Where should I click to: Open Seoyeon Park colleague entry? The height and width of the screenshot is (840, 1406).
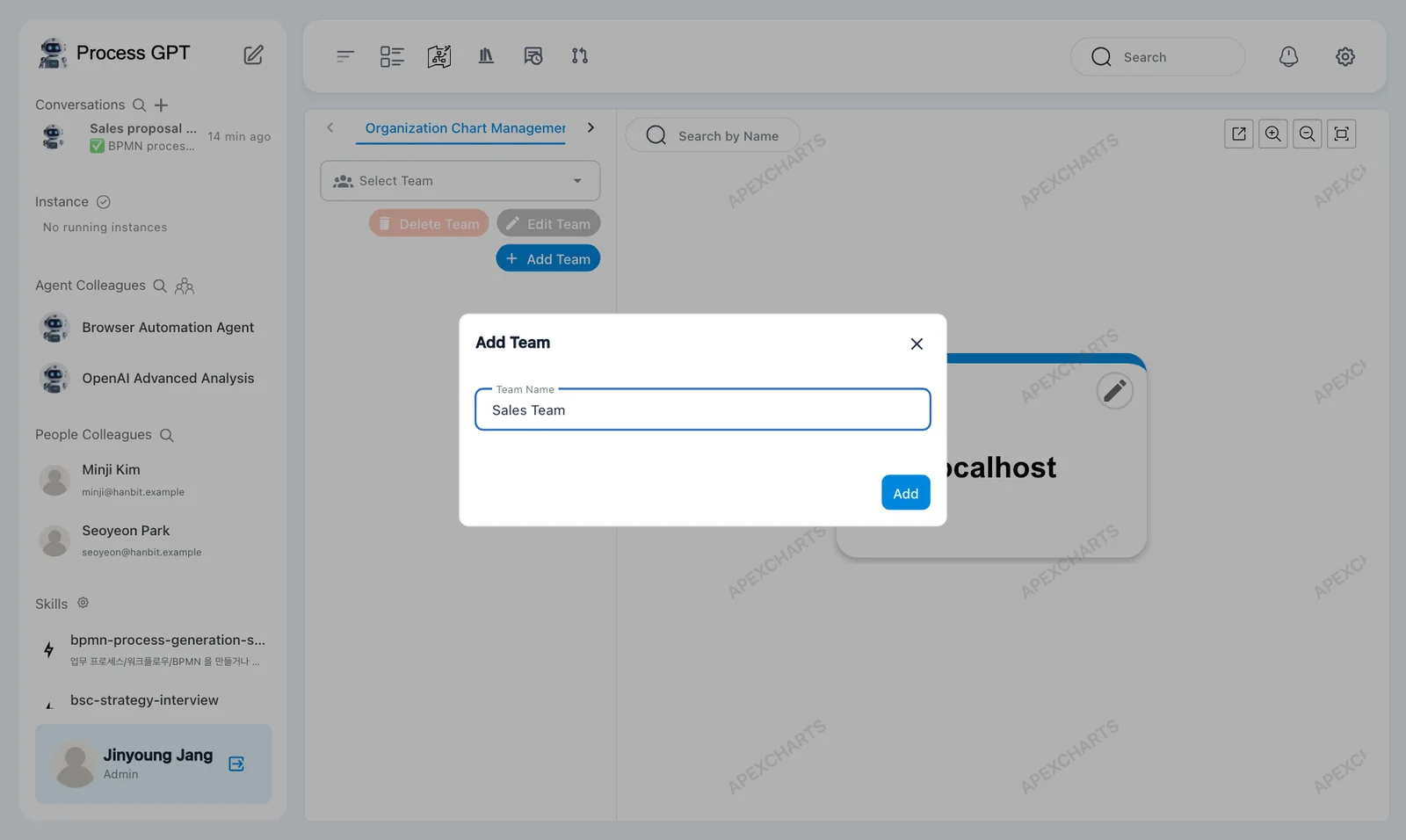[153, 540]
